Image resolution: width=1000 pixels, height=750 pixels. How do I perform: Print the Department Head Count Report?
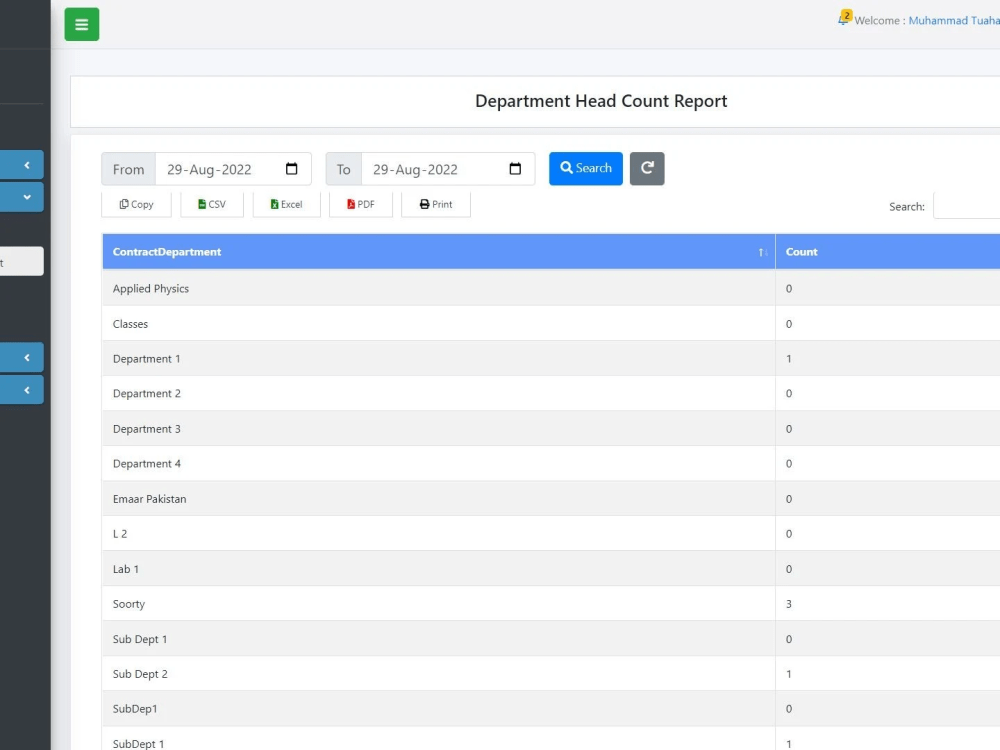pos(435,204)
